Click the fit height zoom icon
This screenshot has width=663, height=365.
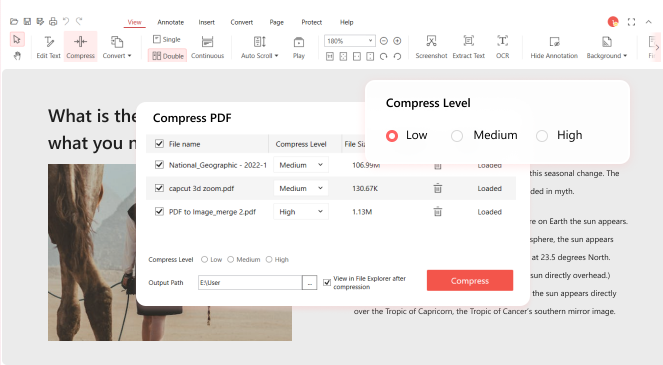(x=370, y=56)
